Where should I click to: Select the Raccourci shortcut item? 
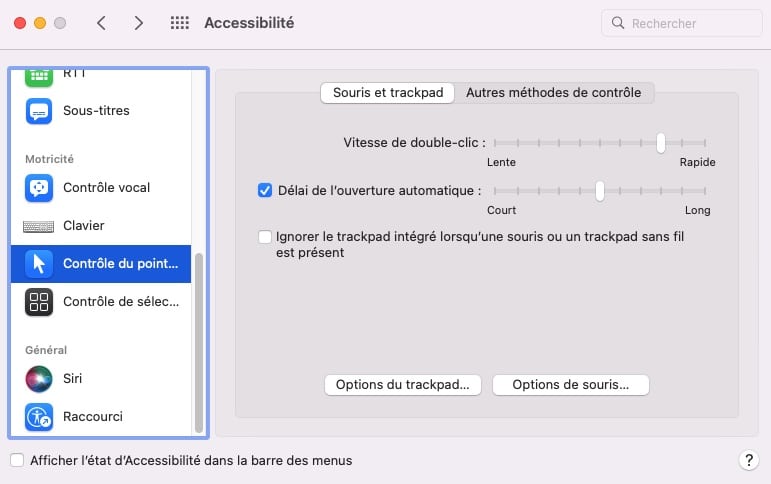point(101,417)
